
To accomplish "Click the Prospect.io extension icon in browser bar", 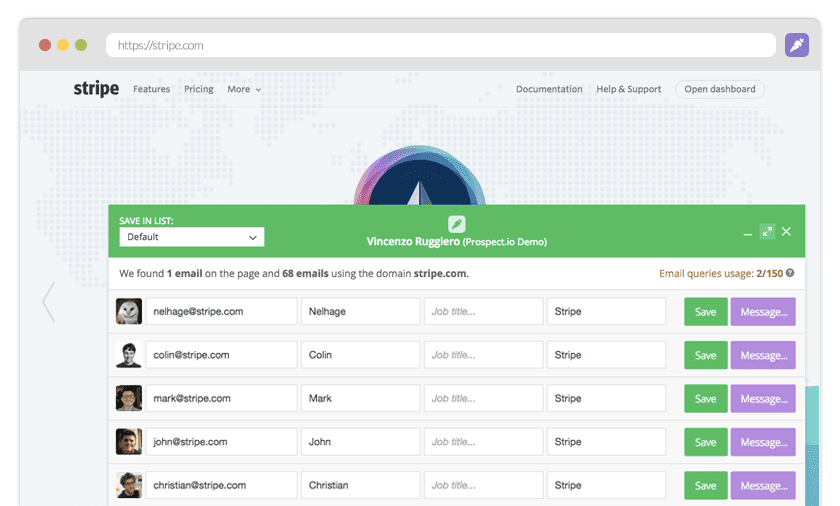I will click(x=797, y=45).
